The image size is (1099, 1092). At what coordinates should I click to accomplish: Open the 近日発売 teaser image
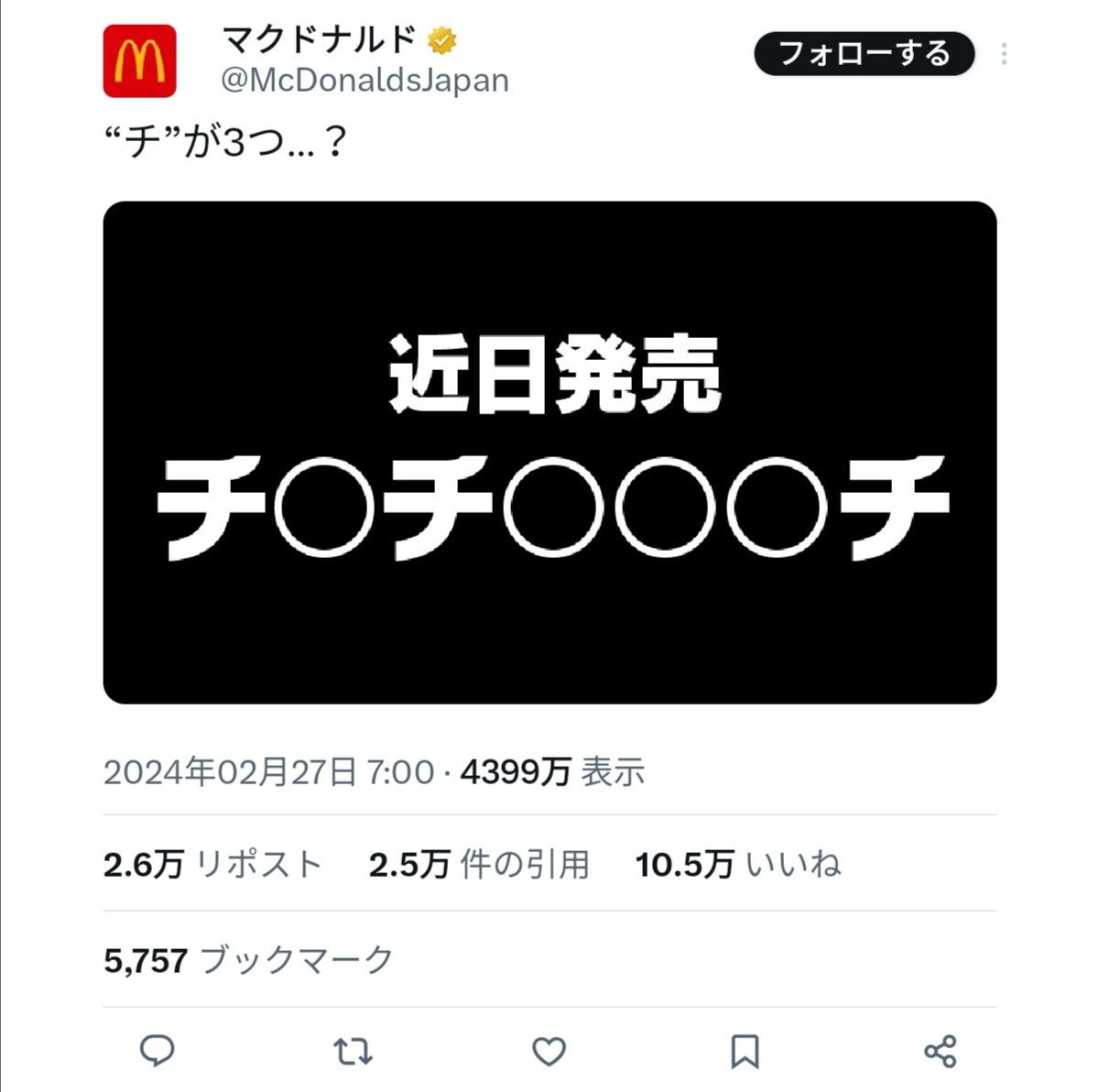point(549,453)
